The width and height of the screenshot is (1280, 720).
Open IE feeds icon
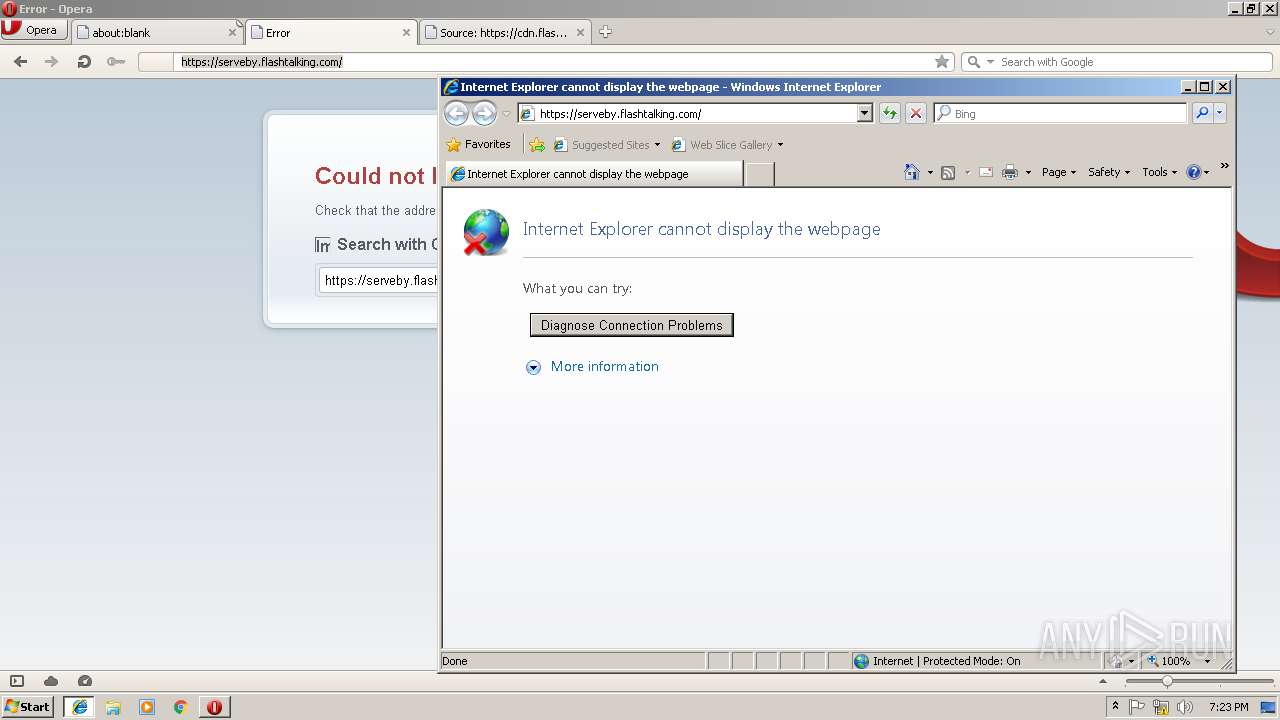948,172
